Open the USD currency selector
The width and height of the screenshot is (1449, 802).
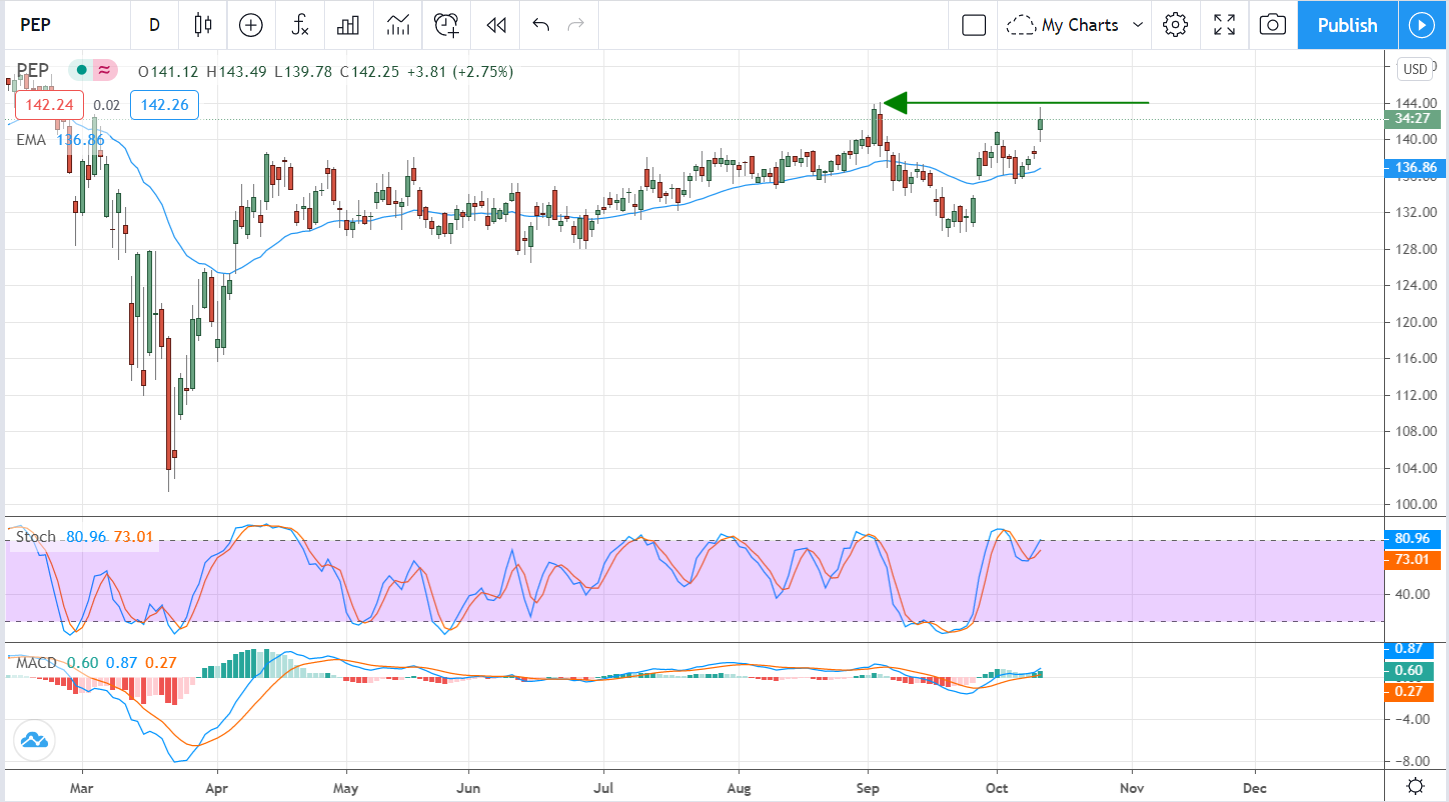click(1415, 69)
